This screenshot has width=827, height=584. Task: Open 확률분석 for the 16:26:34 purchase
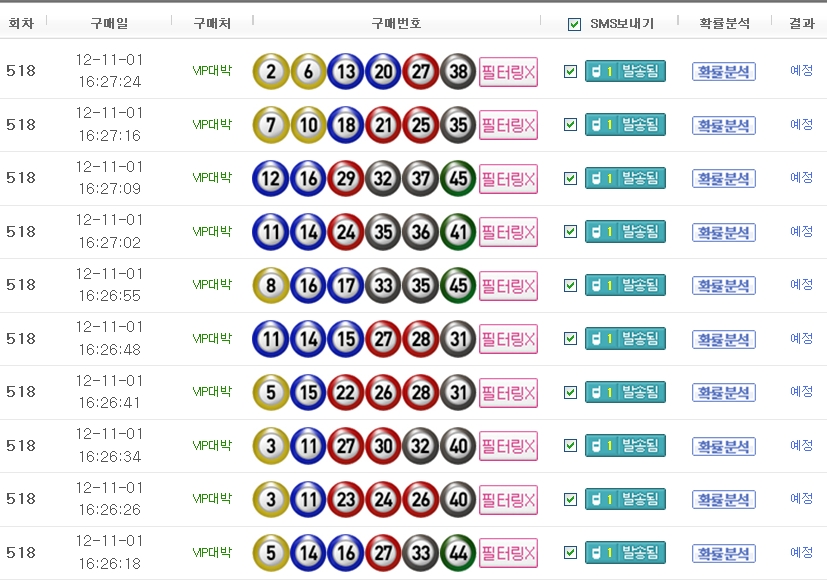pos(724,446)
